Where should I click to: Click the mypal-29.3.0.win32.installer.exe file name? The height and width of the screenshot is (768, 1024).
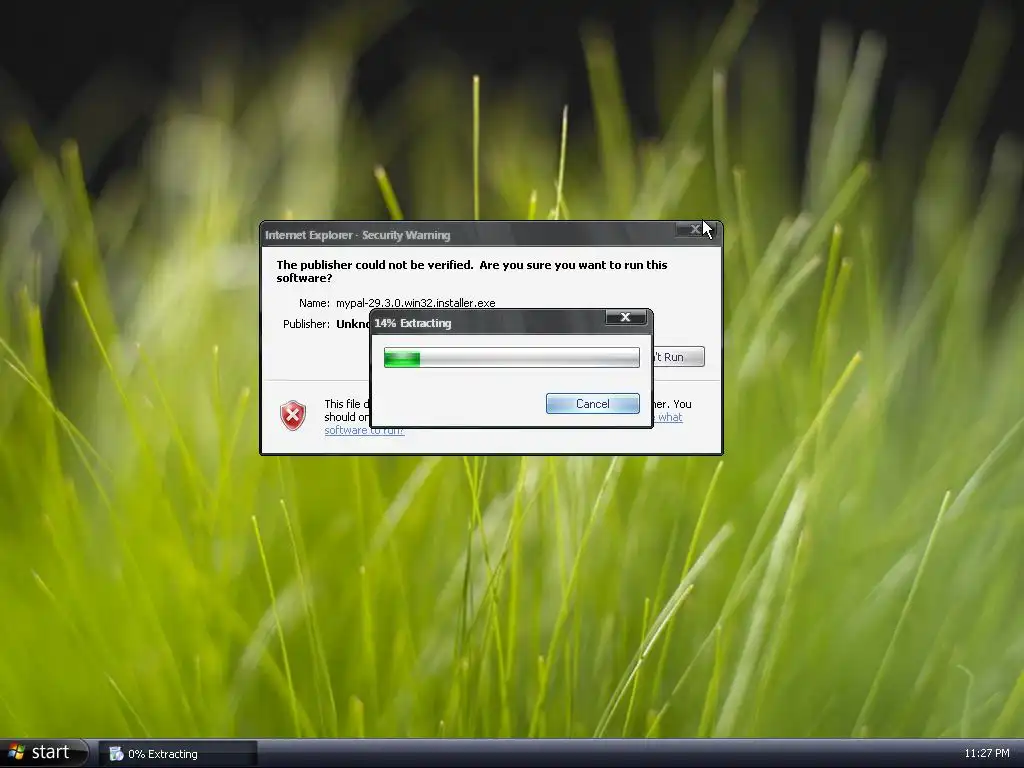click(415, 303)
